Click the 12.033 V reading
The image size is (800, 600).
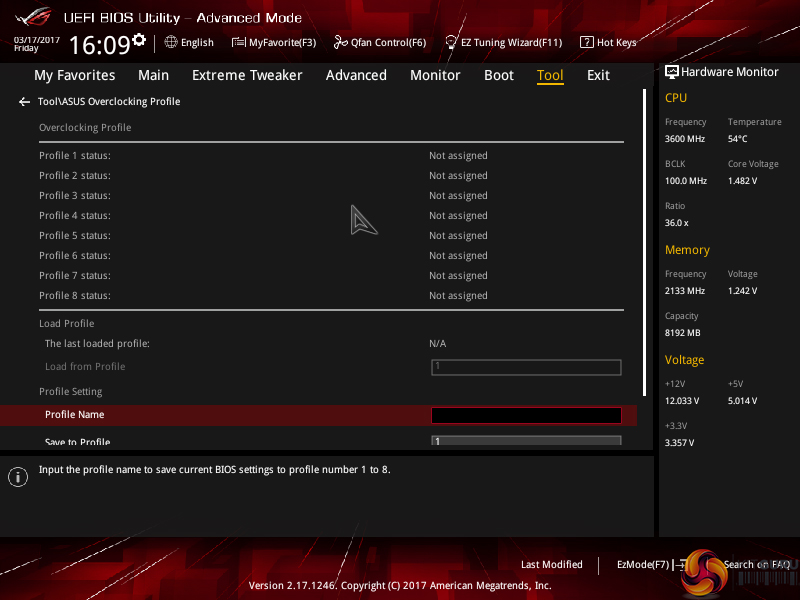coord(682,401)
